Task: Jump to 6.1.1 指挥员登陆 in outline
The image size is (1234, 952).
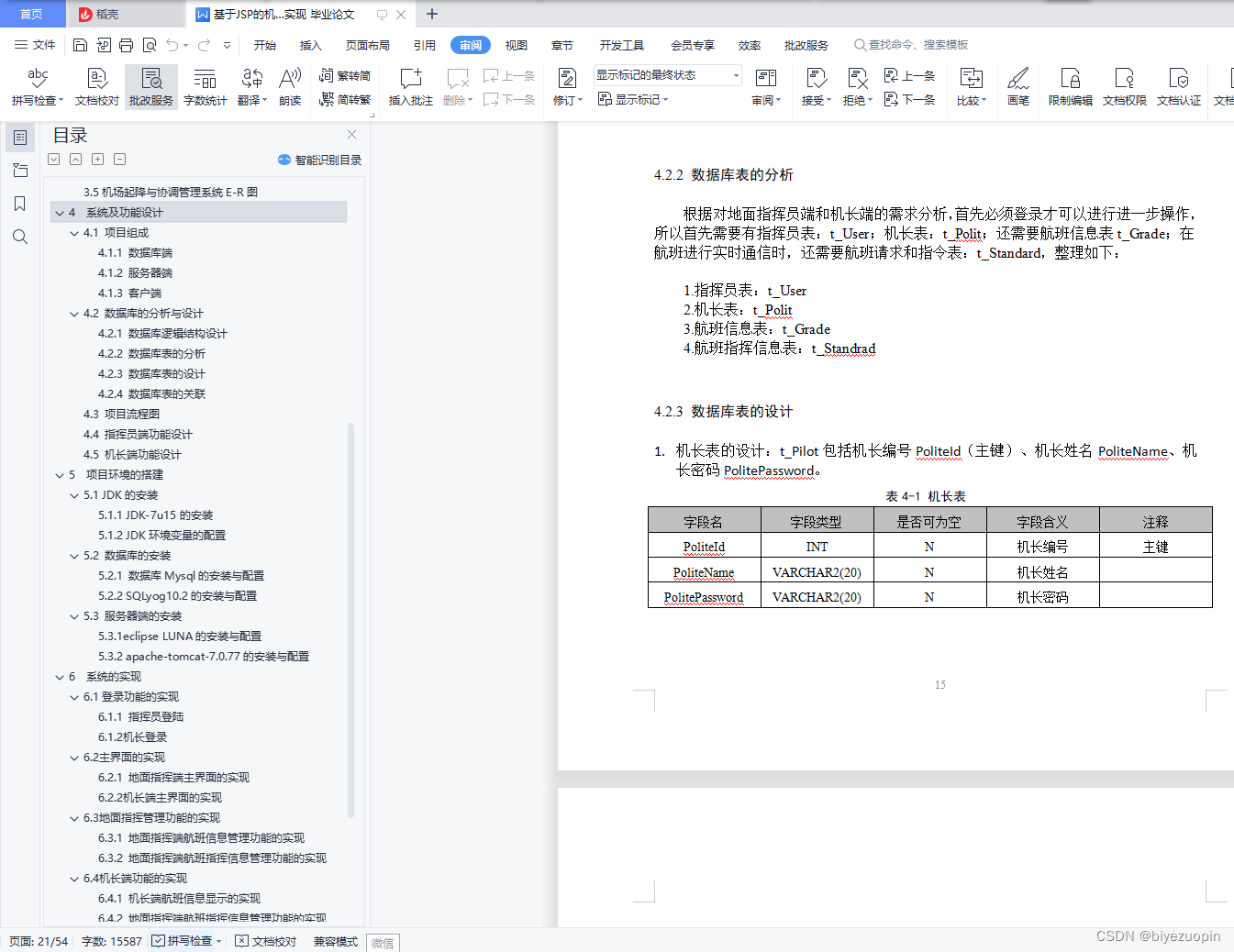Action: click(x=140, y=717)
